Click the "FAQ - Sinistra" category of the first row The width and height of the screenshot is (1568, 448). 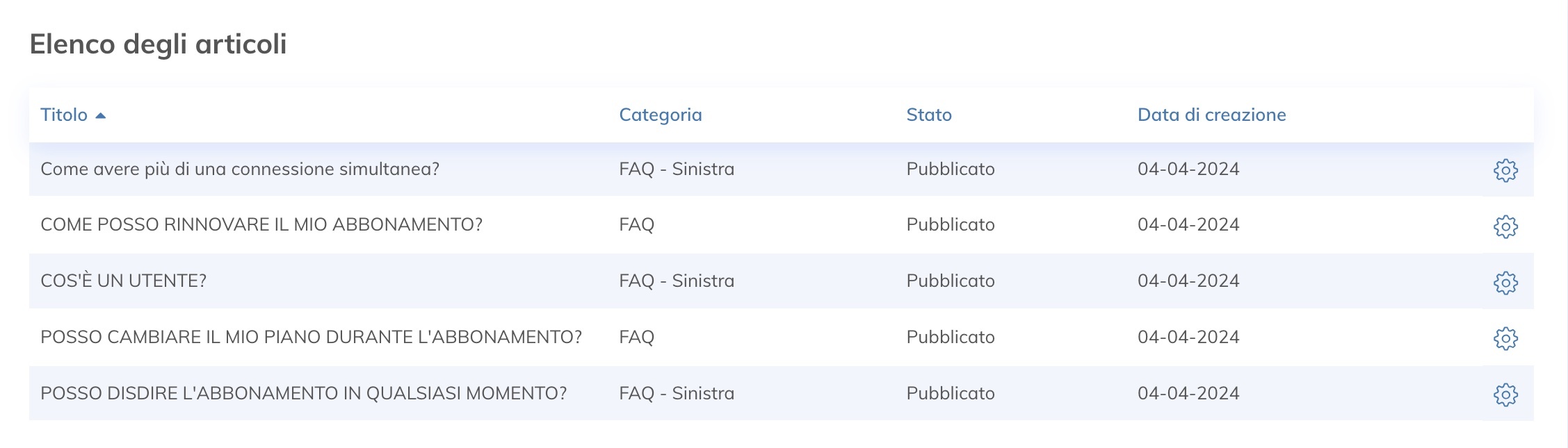pyautogui.click(x=677, y=168)
